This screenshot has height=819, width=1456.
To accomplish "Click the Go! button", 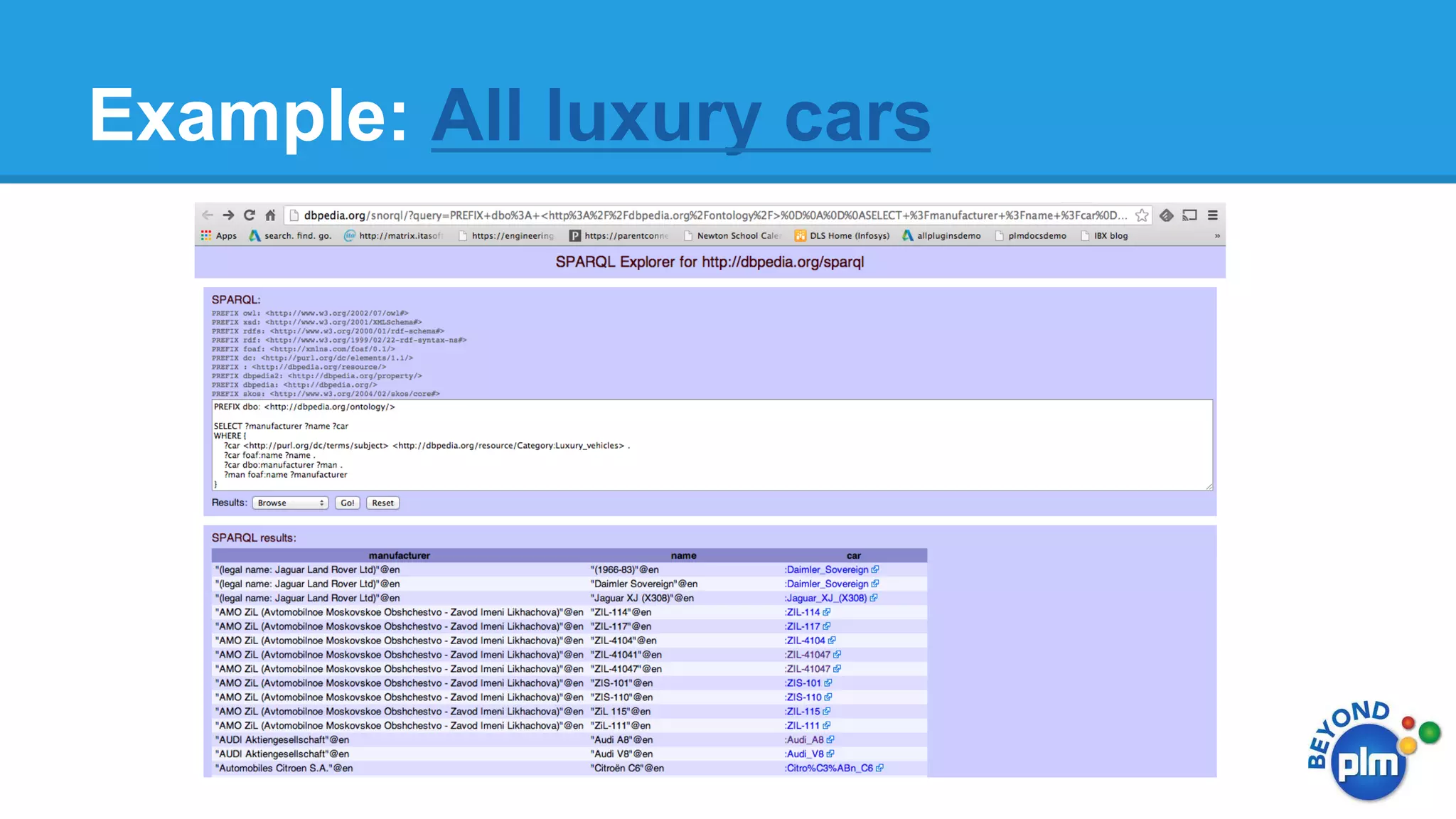I will (x=347, y=503).
